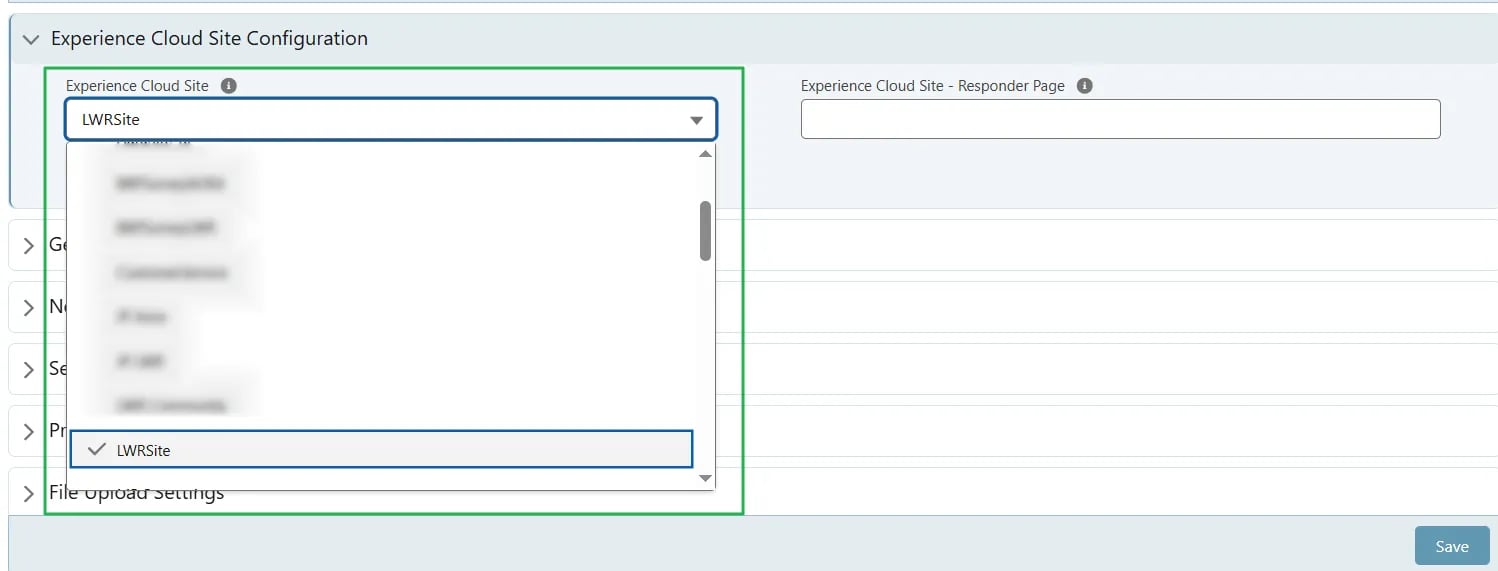This screenshot has width=1498, height=571.
Task: Click the "Experience Cloud Site" field label
Action: pyautogui.click(x=138, y=86)
